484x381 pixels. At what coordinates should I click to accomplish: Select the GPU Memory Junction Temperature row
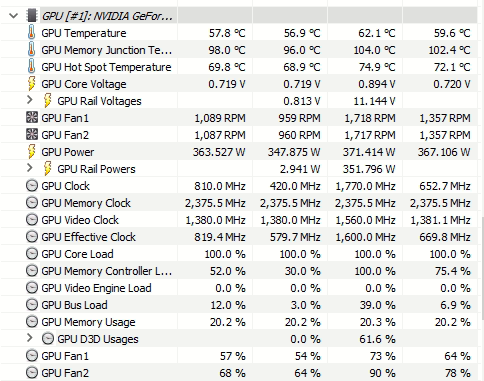[x=239, y=50]
